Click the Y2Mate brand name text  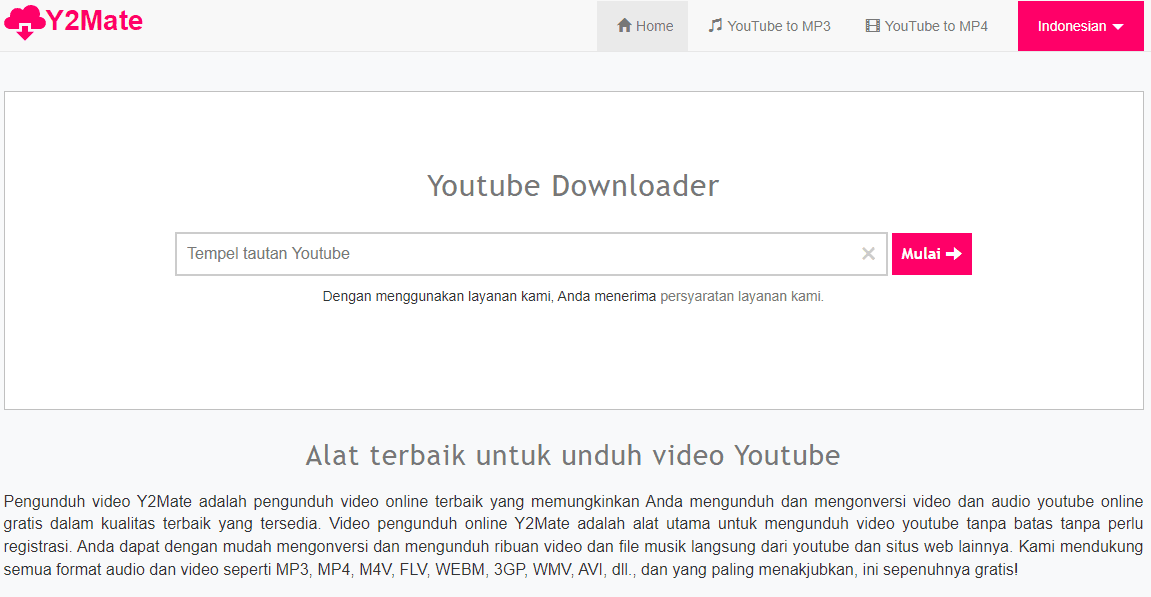(x=94, y=20)
